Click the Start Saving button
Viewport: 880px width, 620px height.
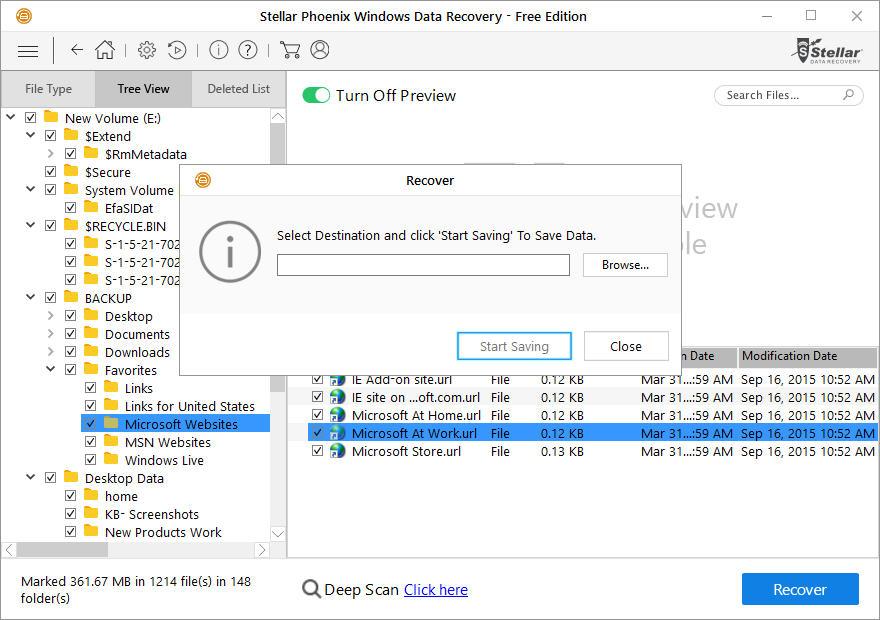tap(514, 346)
